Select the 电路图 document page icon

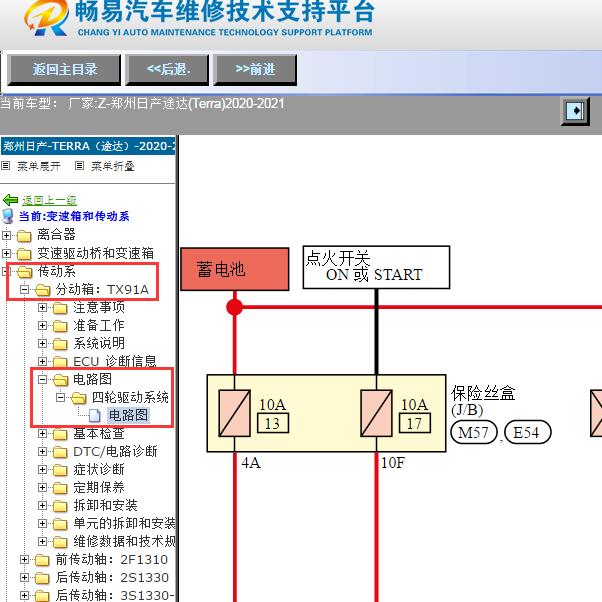94,415
